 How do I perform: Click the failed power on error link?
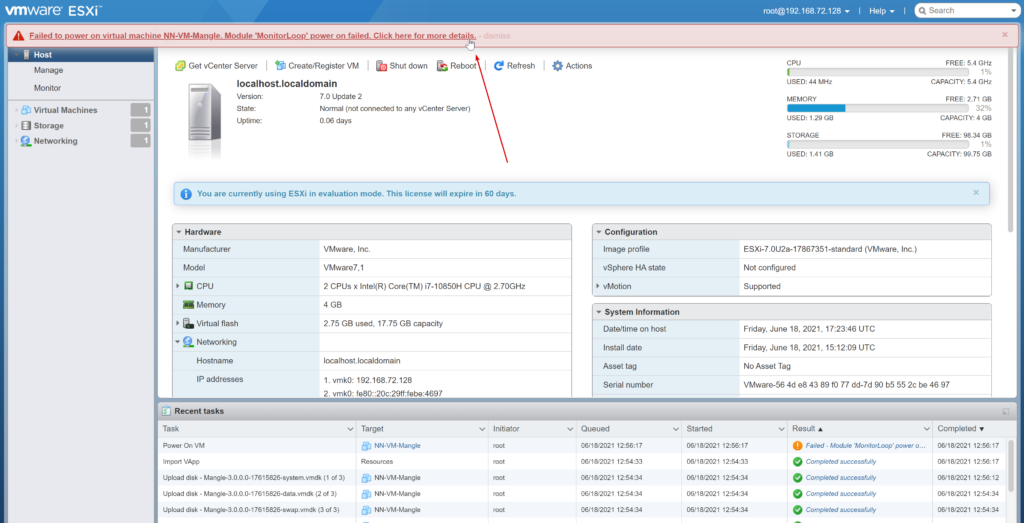coord(253,35)
